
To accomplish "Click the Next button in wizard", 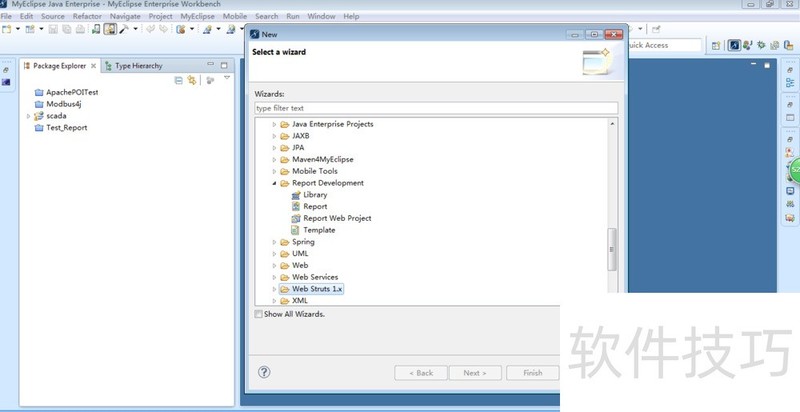I will tap(475, 373).
